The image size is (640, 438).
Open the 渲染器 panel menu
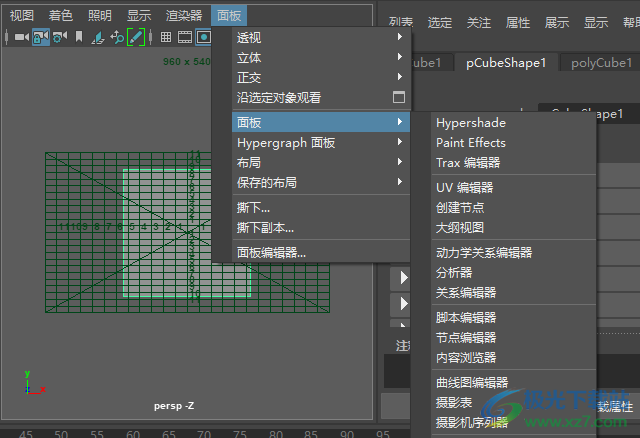point(184,16)
